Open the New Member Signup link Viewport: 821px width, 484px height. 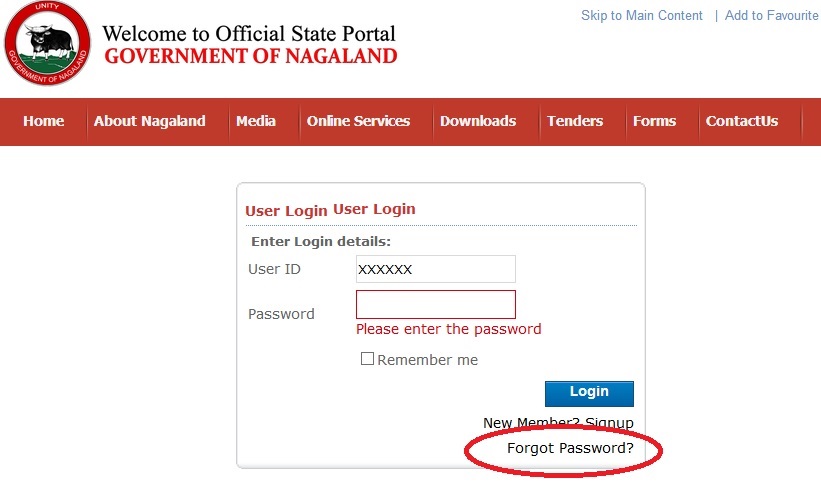coord(558,423)
